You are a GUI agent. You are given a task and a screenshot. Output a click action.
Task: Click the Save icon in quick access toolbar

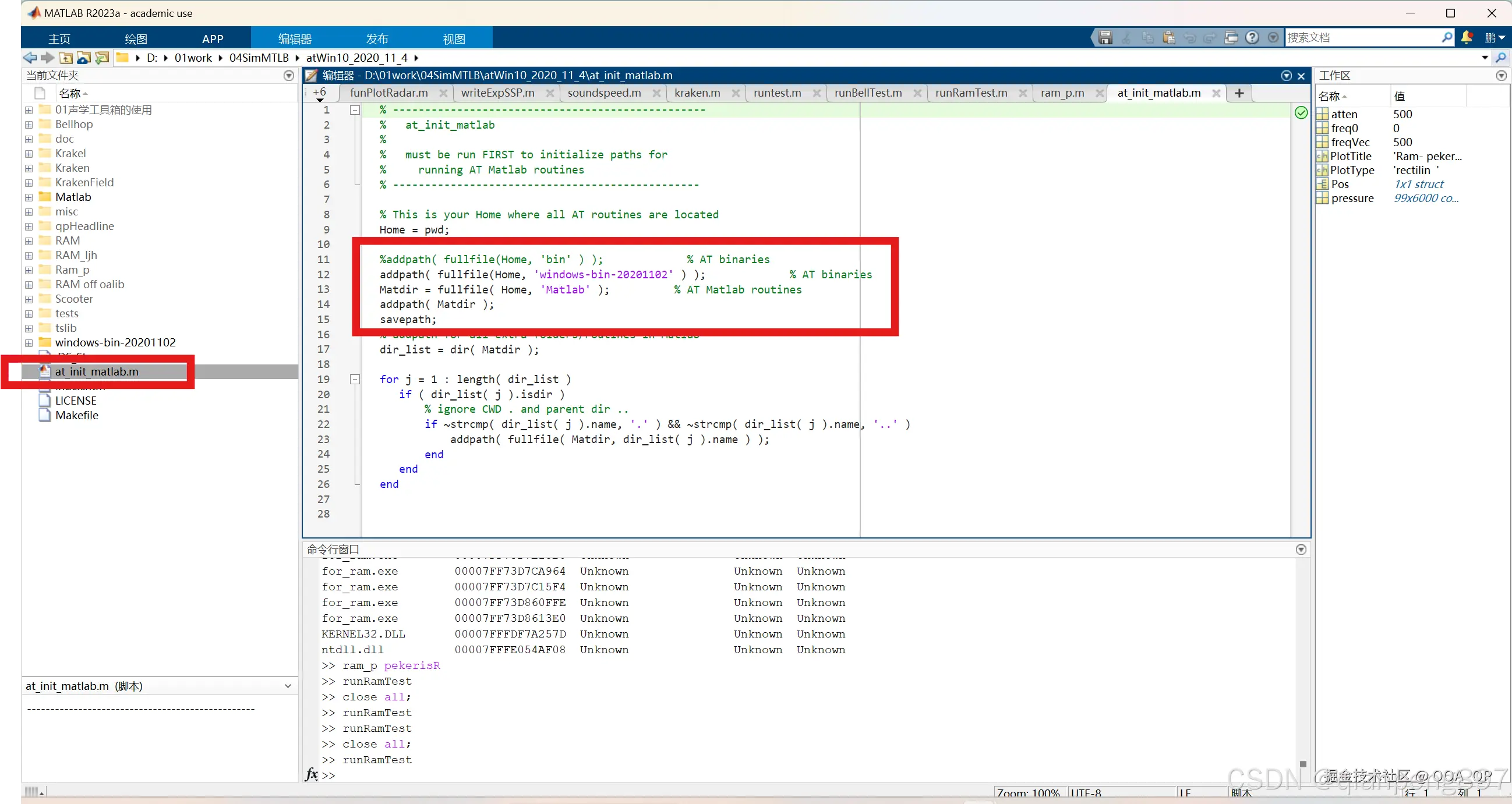pyautogui.click(x=1105, y=38)
